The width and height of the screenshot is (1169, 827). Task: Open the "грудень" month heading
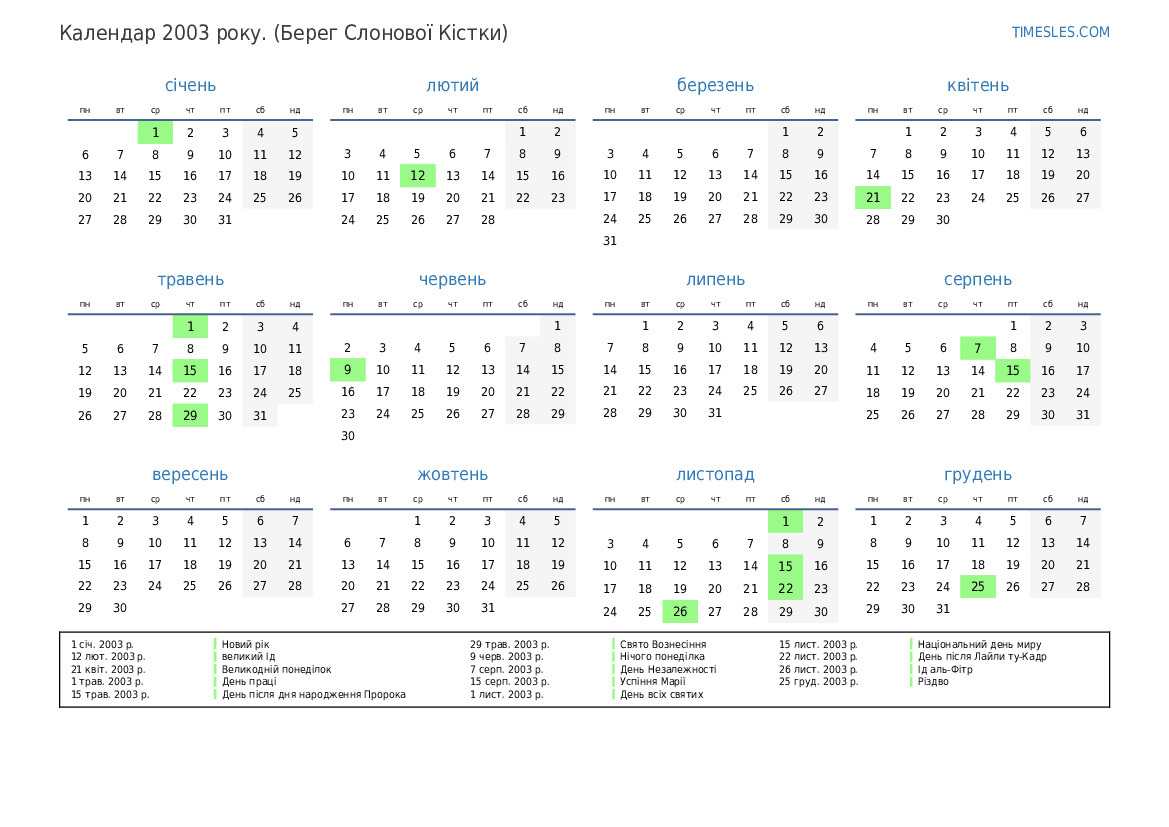tap(977, 475)
